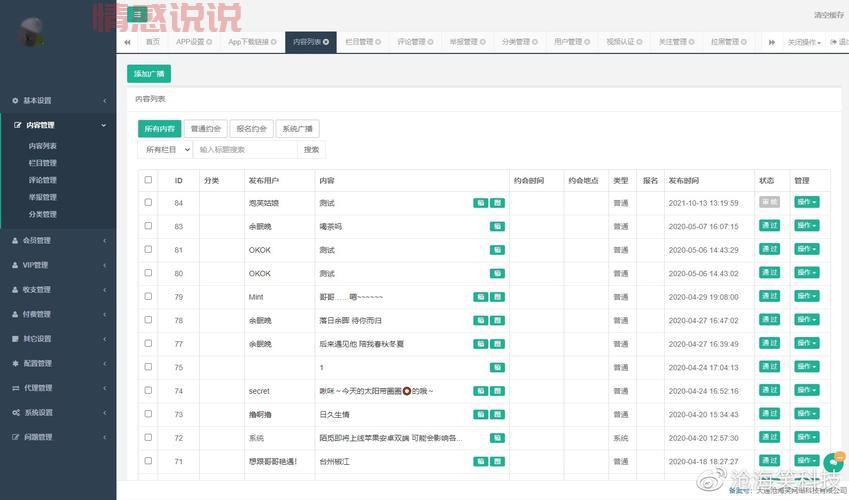Expand the 收支管理 sidebar section
Image resolution: width=849 pixels, height=500 pixels.
coord(58,290)
